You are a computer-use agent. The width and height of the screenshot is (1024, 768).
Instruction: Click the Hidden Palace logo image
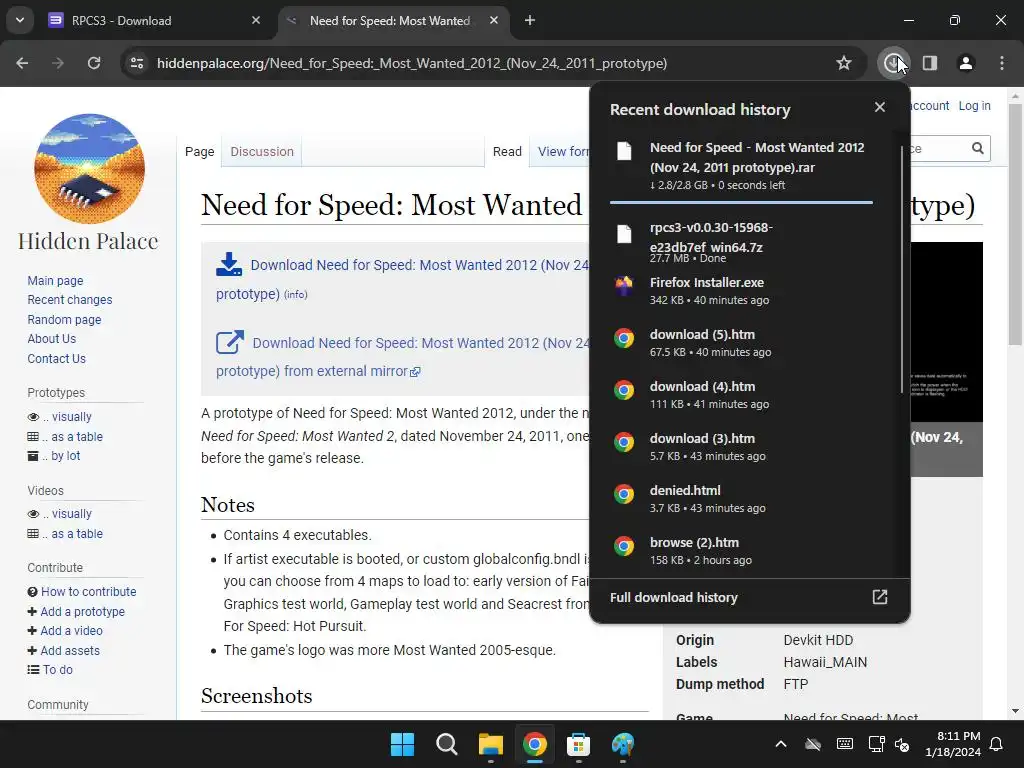tap(89, 168)
